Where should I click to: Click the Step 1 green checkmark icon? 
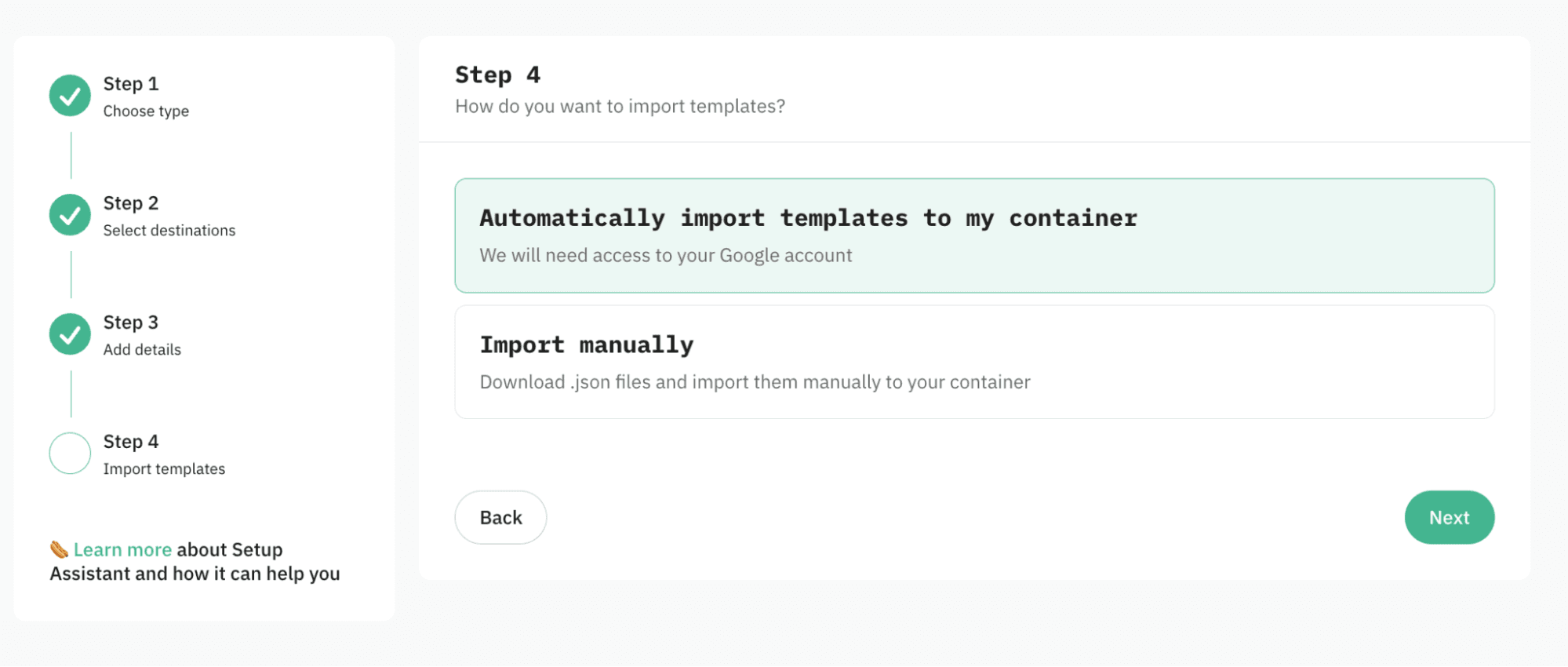pos(69,95)
